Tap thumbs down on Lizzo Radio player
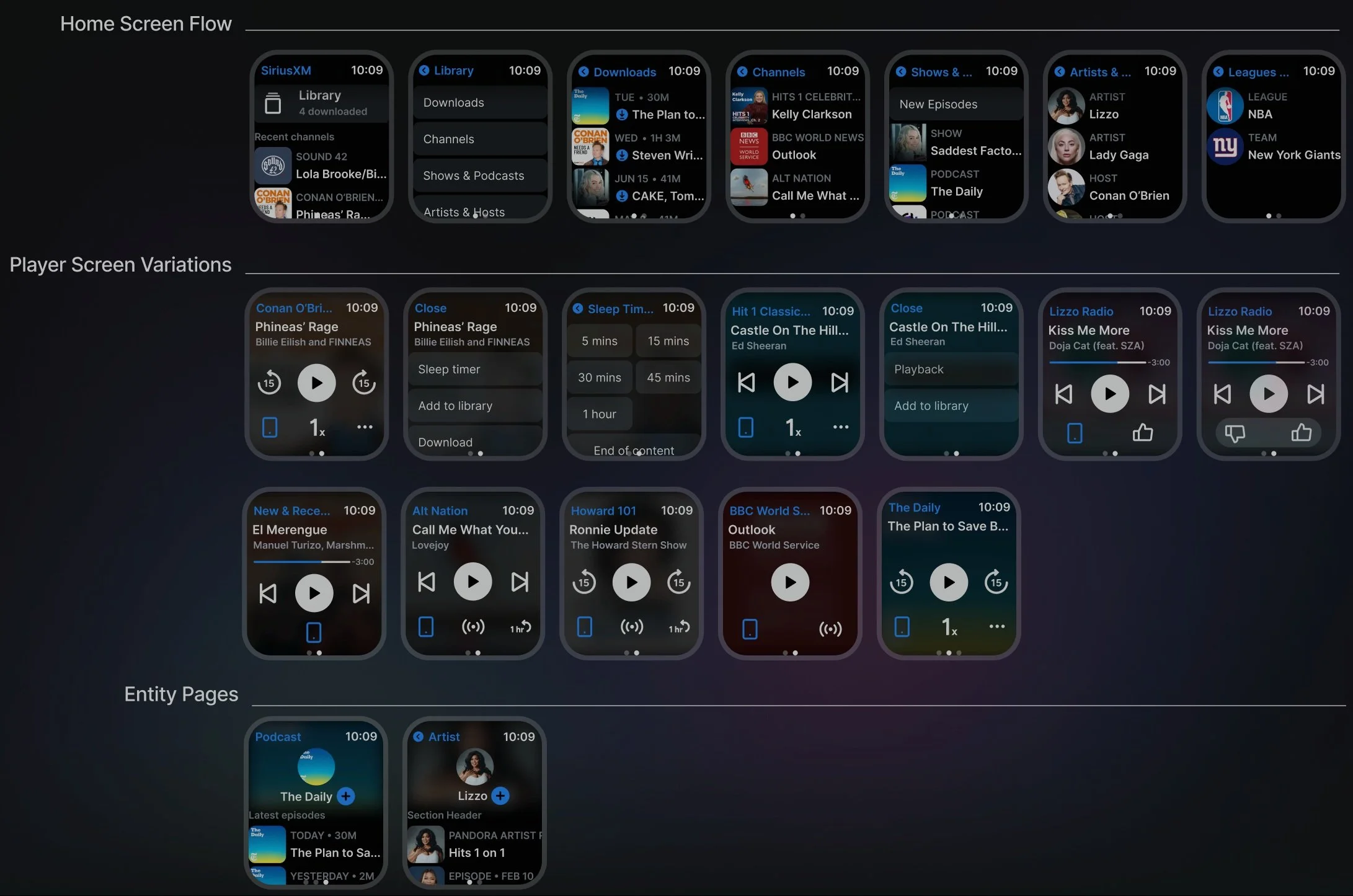 1235,433
